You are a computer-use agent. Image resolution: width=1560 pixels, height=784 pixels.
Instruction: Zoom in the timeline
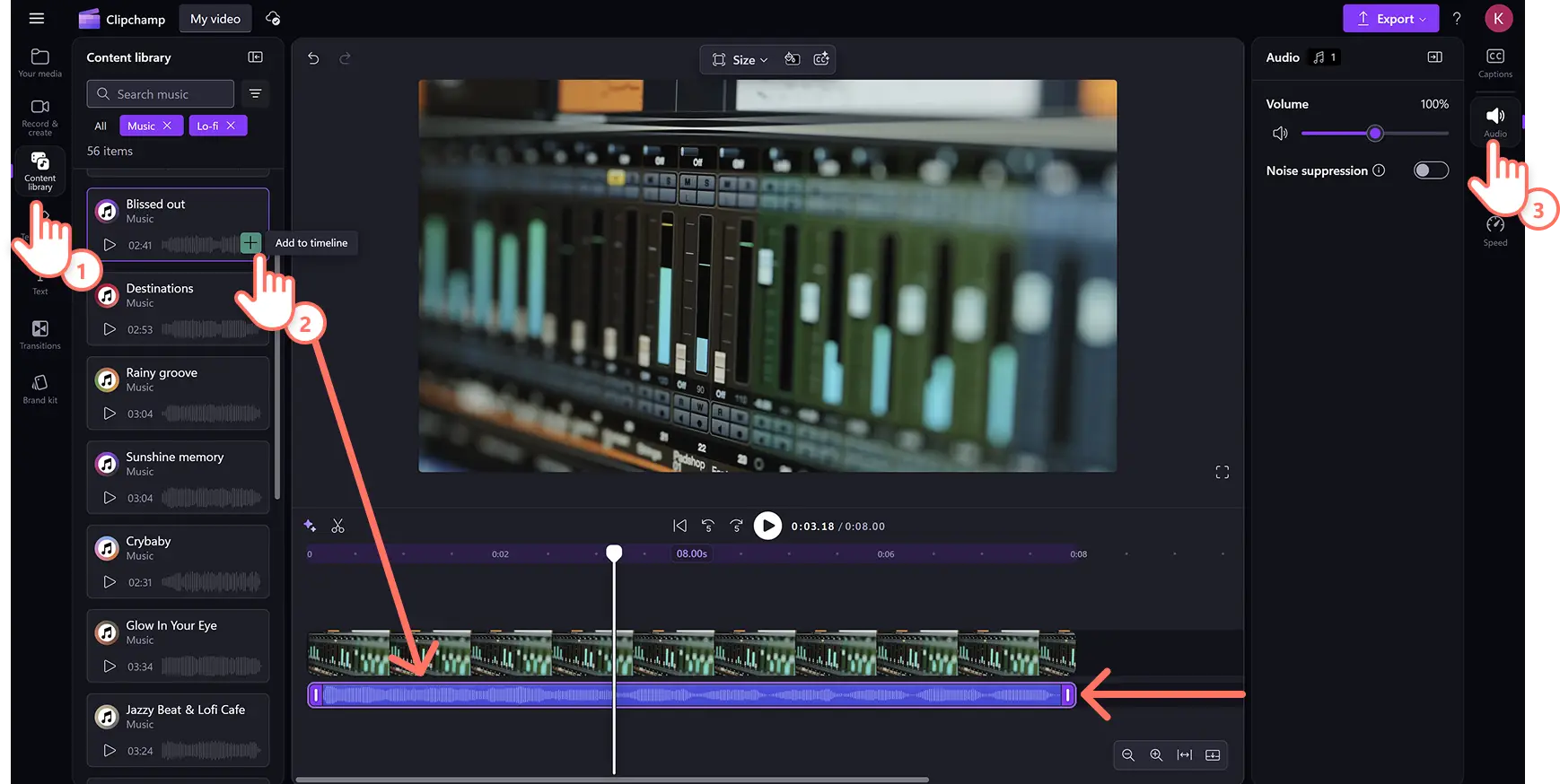pos(1156,755)
